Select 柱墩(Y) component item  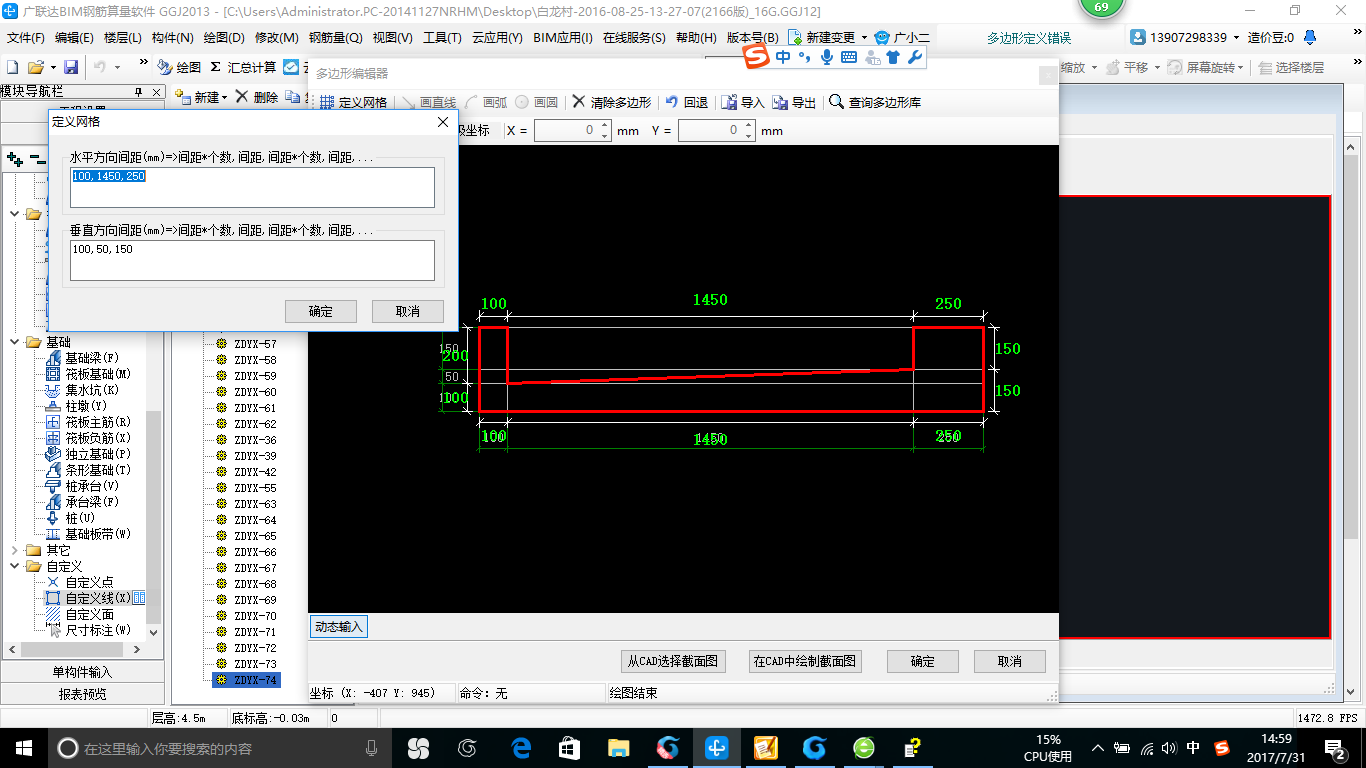(x=76, y=406)
